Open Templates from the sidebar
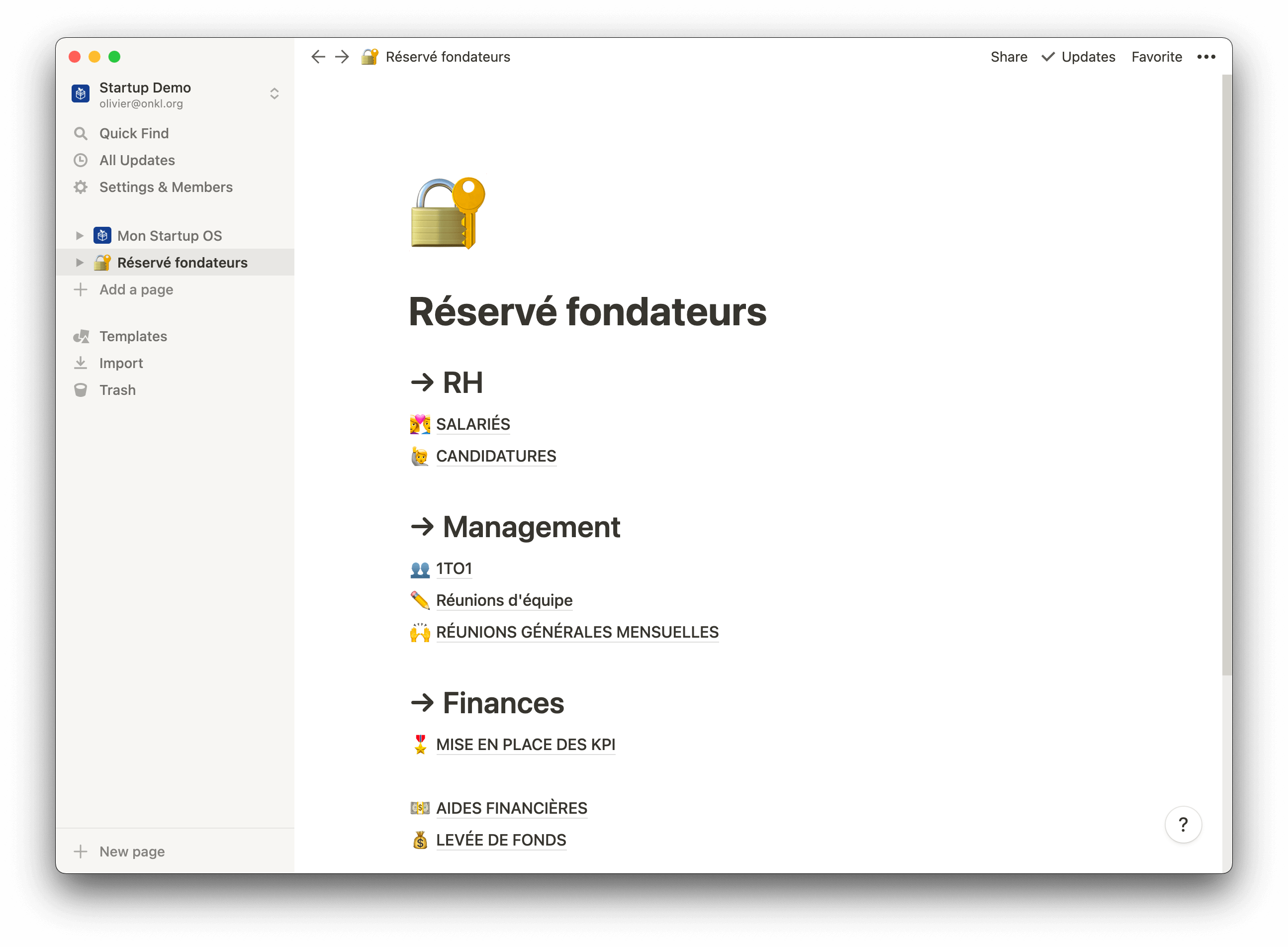The height and width of the screenshot is (947, 1288). [x=133, y=337]
